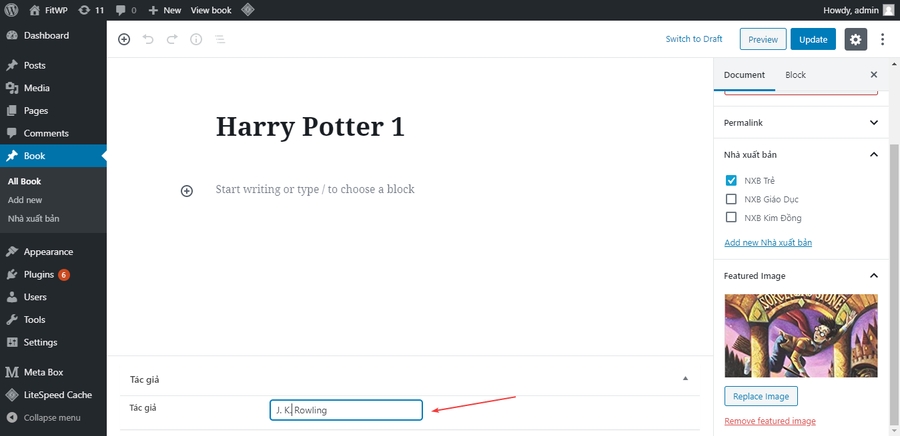Switch to the Block tab
The width and height of the screenshot is (900, 436).
click(795, 75)
